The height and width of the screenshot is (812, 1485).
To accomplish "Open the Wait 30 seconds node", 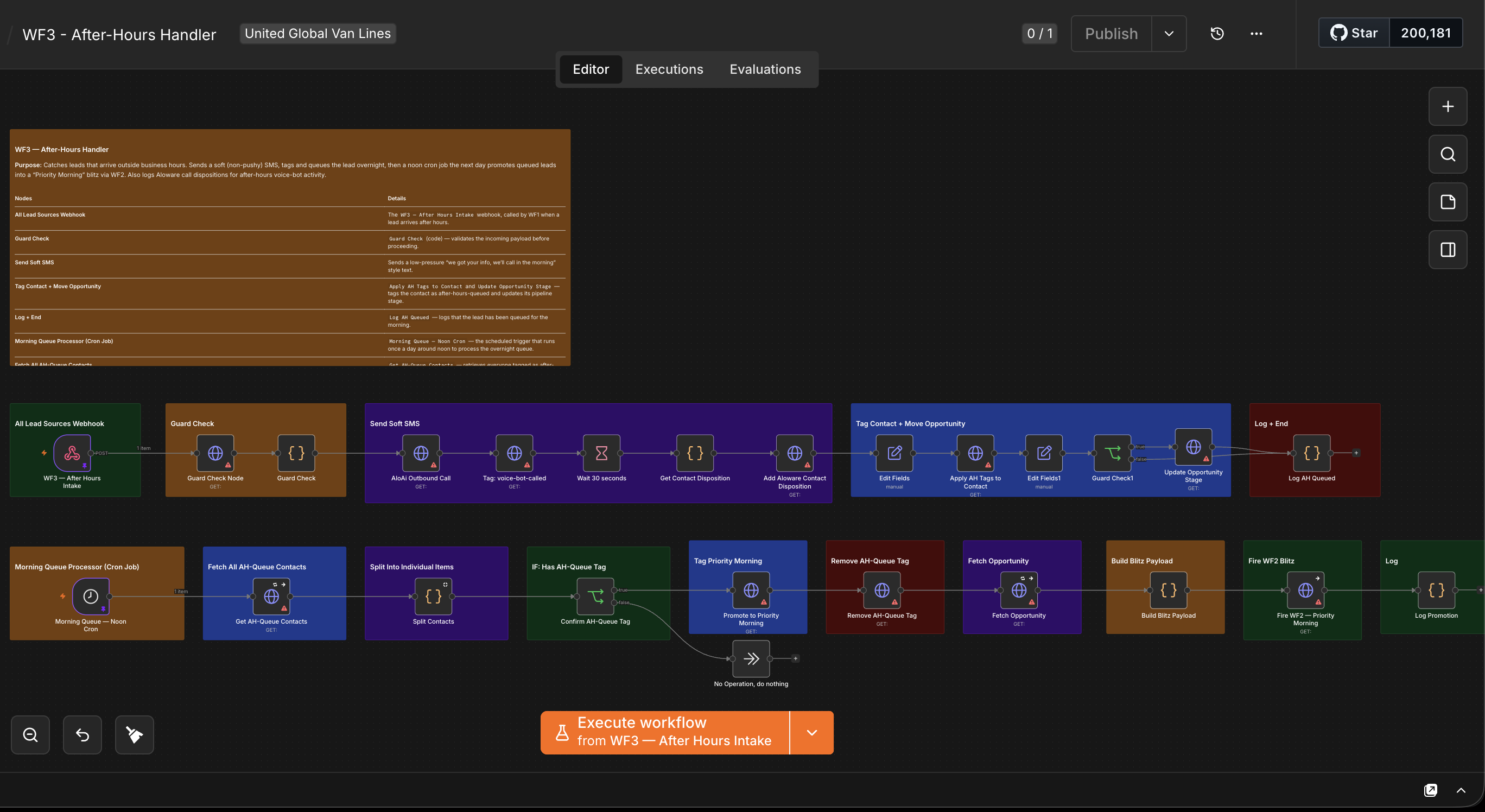I will pos(601,453).
